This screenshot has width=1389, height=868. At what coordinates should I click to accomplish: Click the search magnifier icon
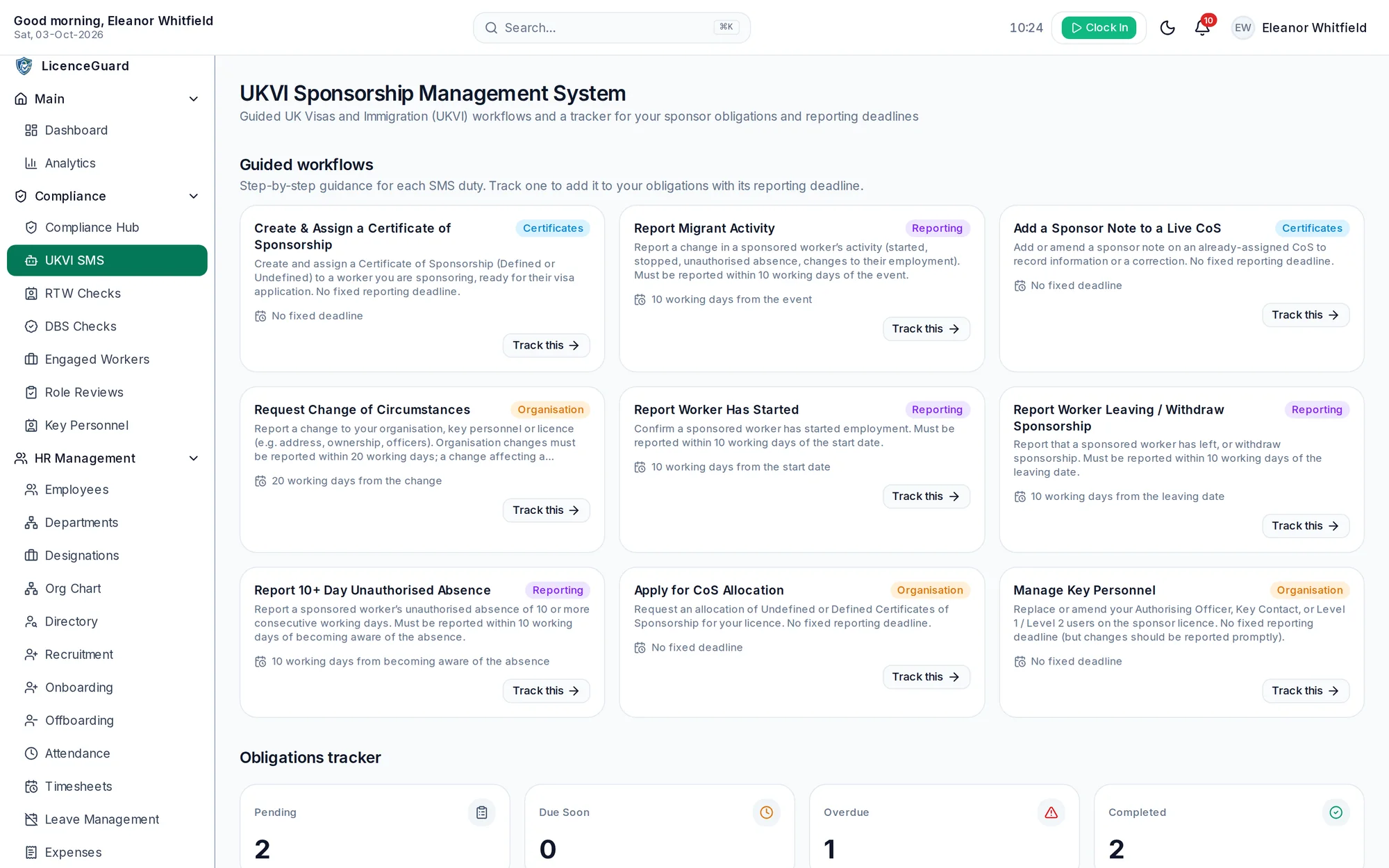pos(491,28)
